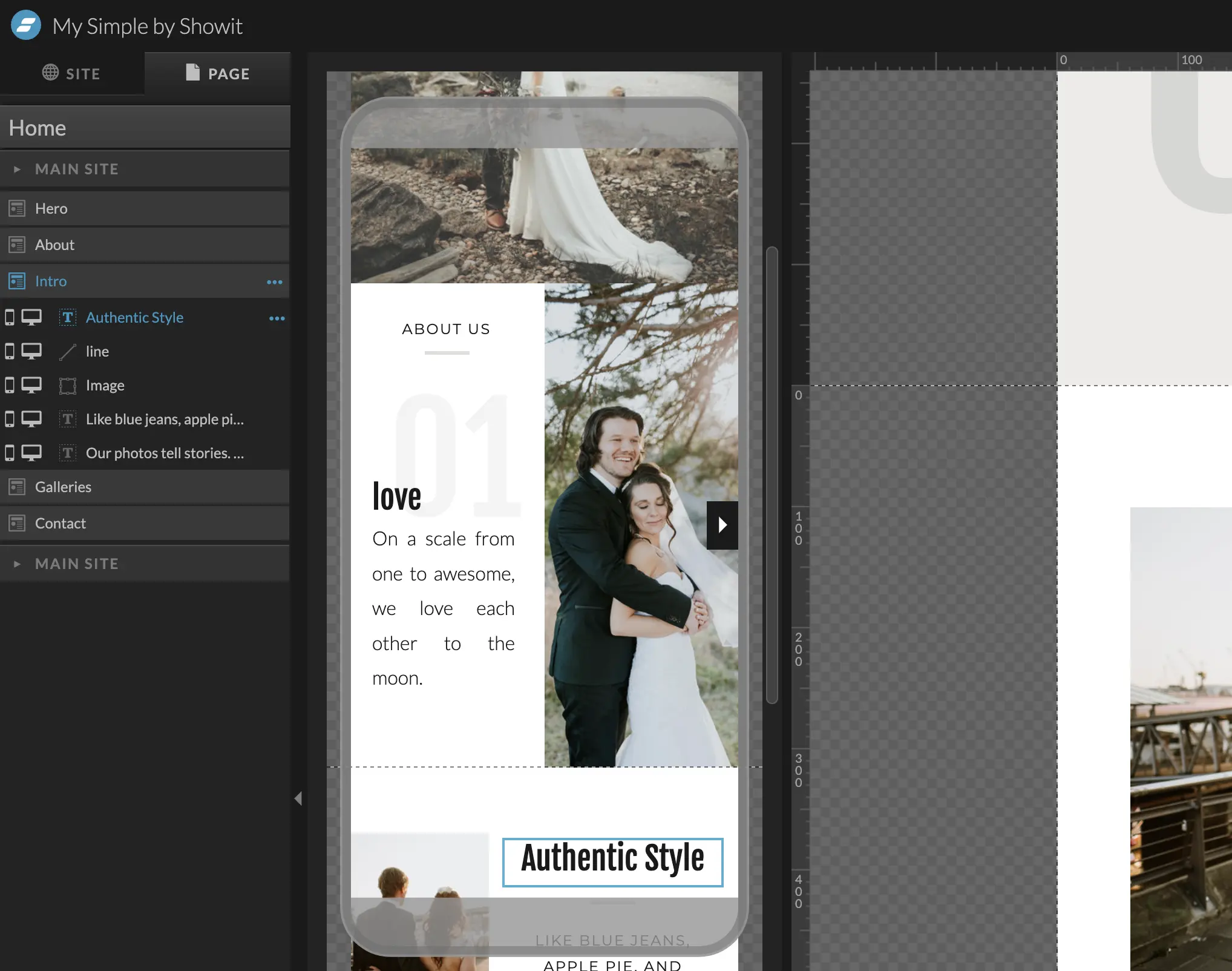
Task: Select the Hero canvas icon
Action: click(x=16, y=208)
